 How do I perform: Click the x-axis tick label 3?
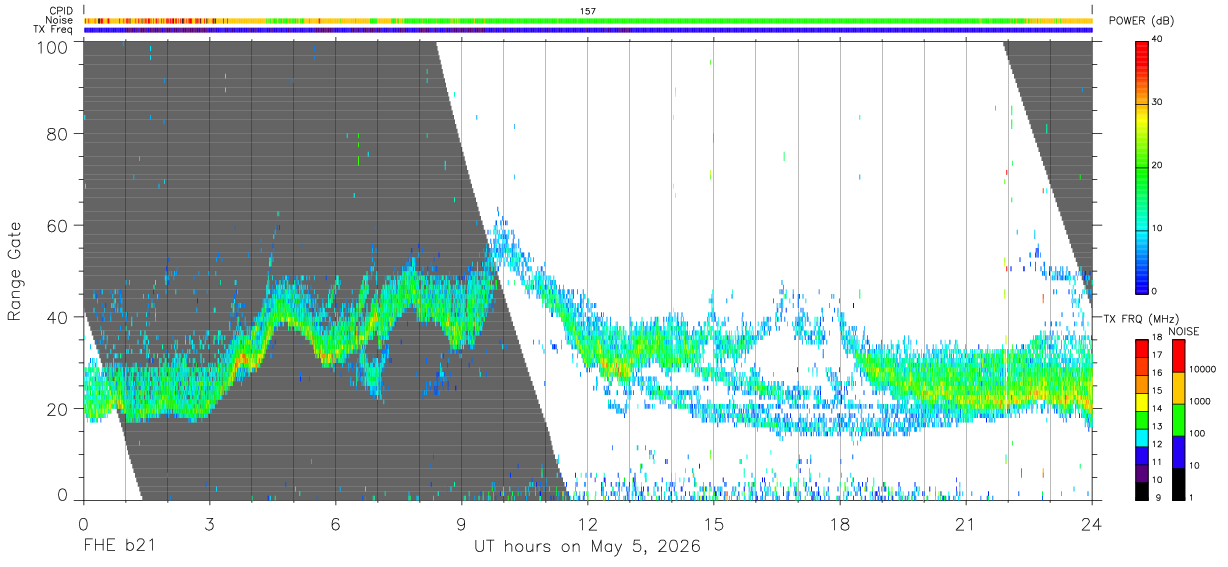pos(209,525)
